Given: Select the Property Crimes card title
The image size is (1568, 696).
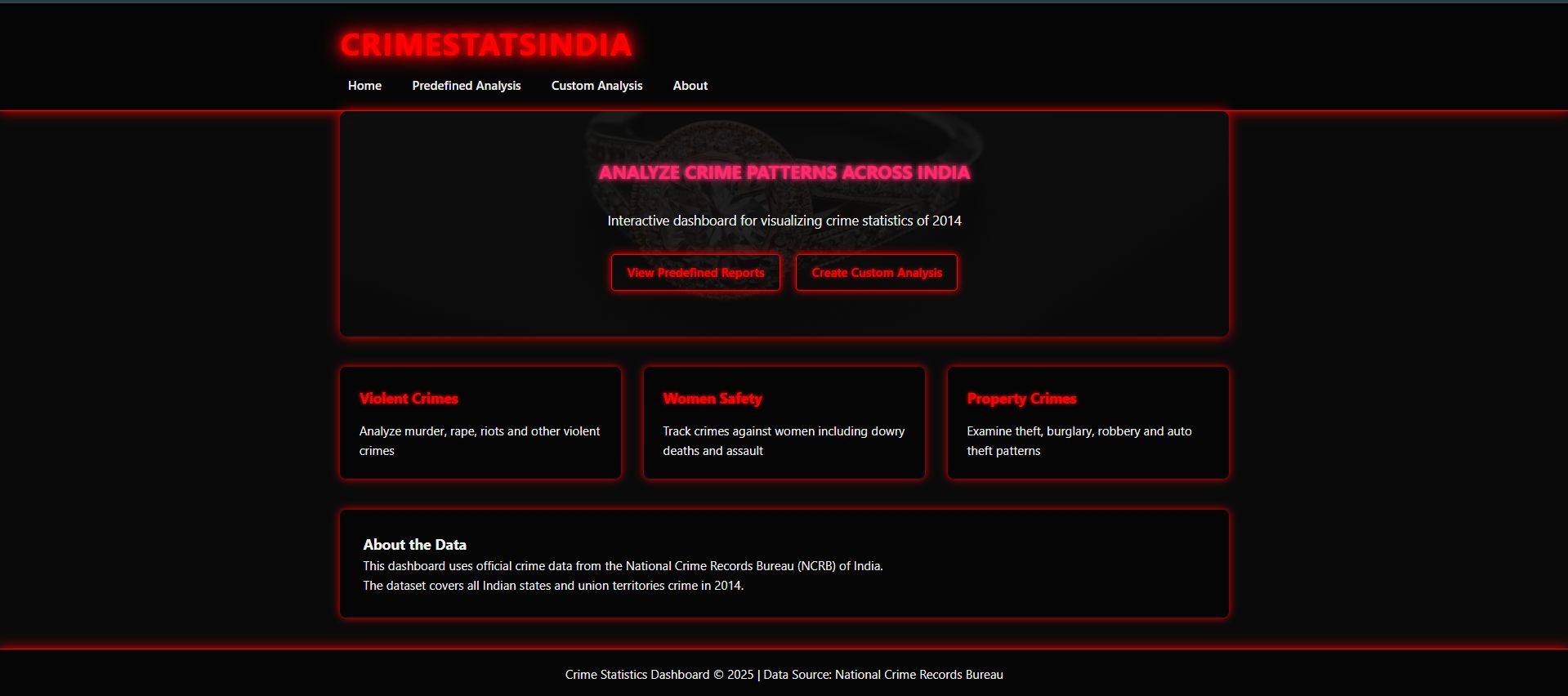Looking at the screenshot, I should pyautogui.click(x=1021, y=399).
